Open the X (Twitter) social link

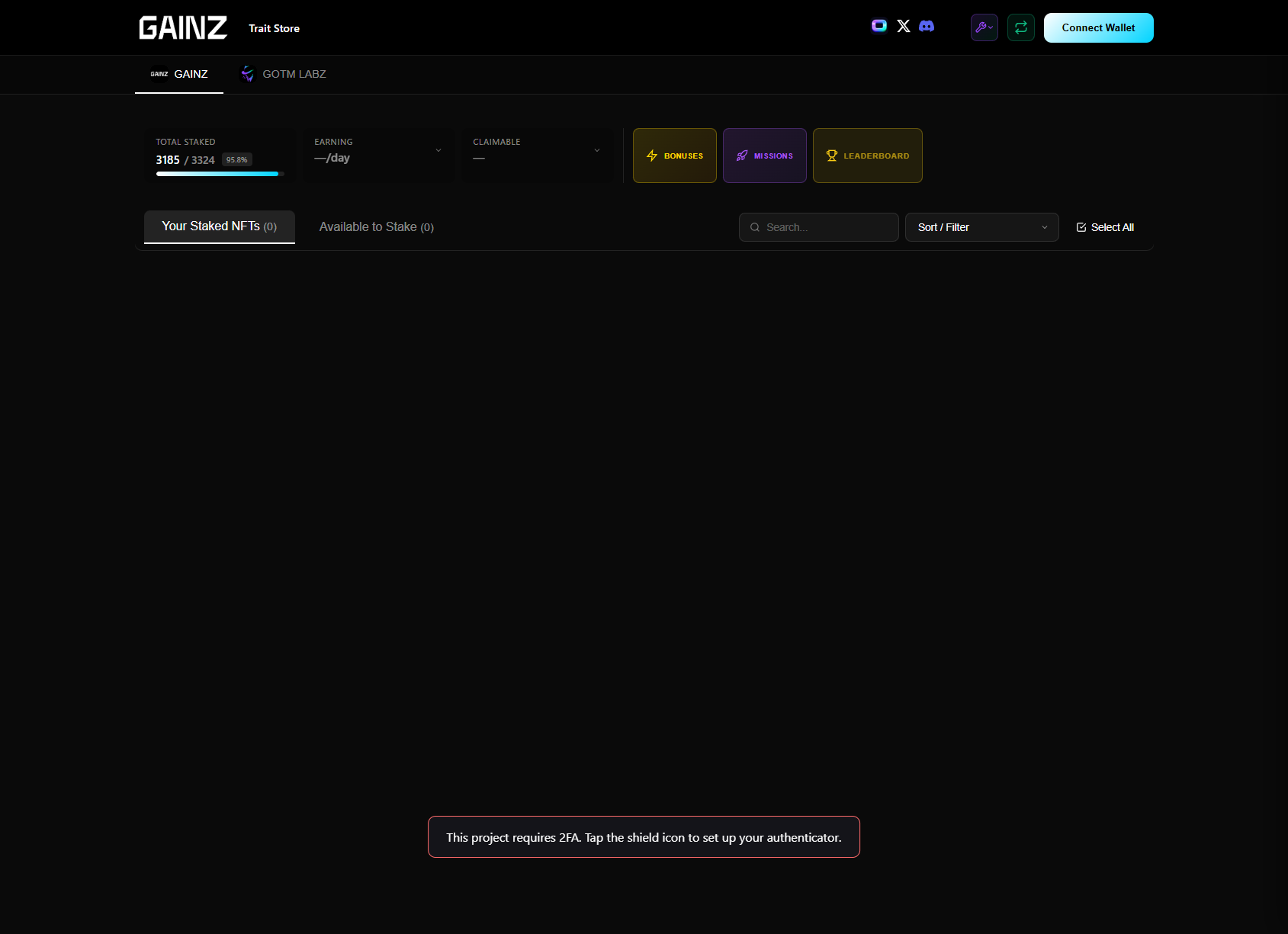click(904, 27)
